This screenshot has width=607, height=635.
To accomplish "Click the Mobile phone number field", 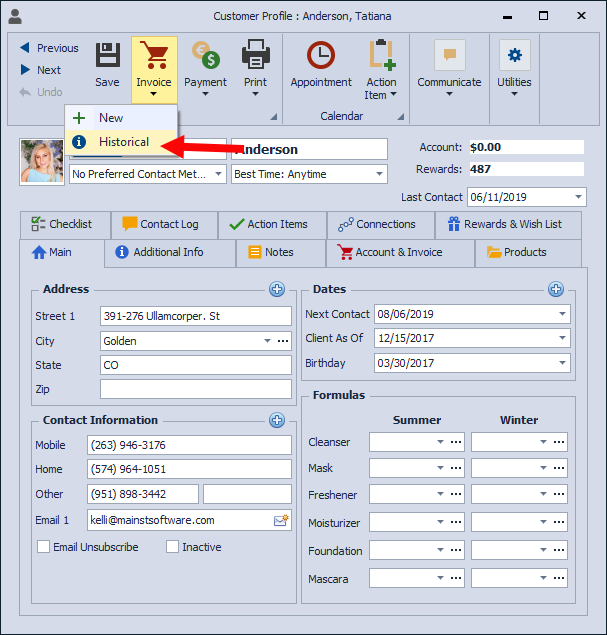I will [189, 445].
